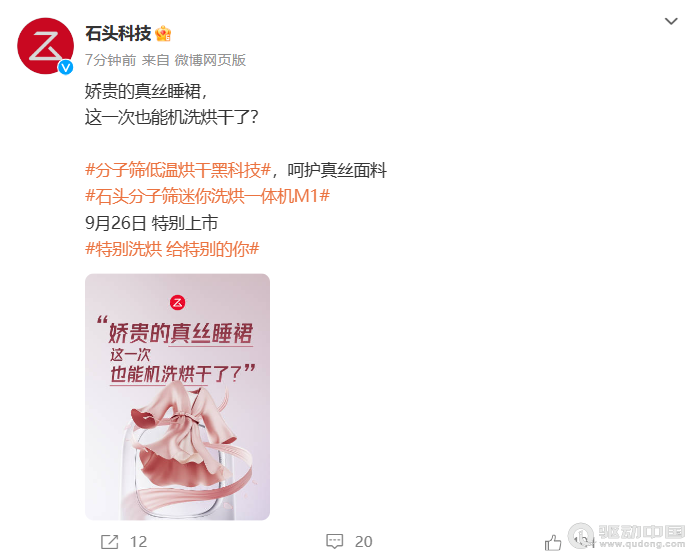Open comments via the speech bubble icon
This screenshot has height=560, width=696.
pyautogui.click(x=334, y=541)
